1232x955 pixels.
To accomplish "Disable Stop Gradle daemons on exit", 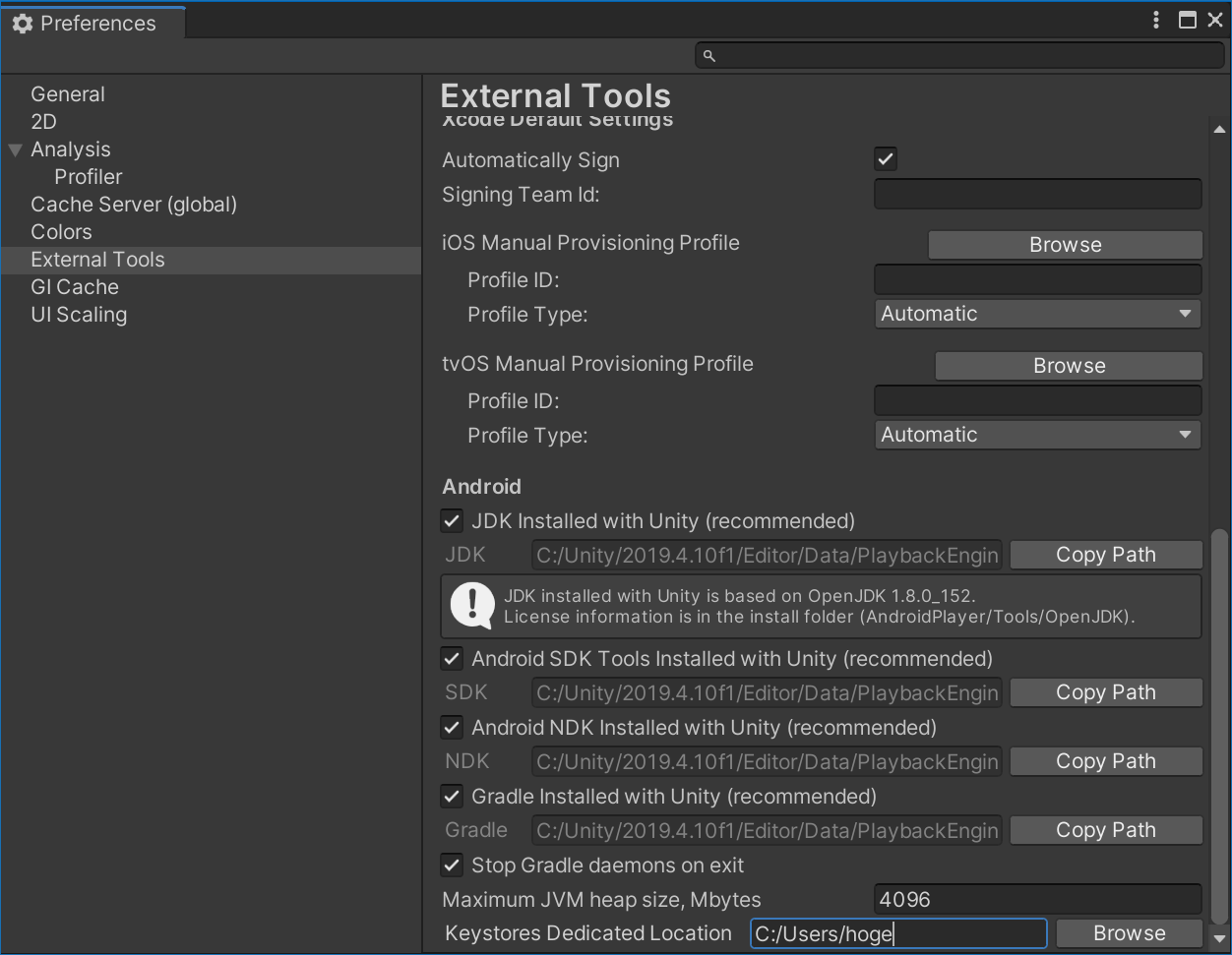I will pyautogui.click(x=452, y=865).
